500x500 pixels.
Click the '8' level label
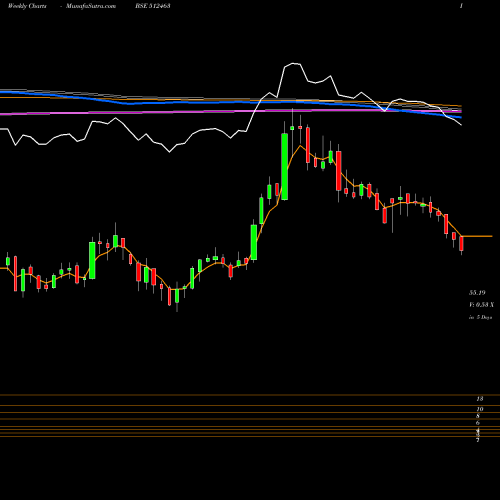pyautogui.click(x=478, y=416)
